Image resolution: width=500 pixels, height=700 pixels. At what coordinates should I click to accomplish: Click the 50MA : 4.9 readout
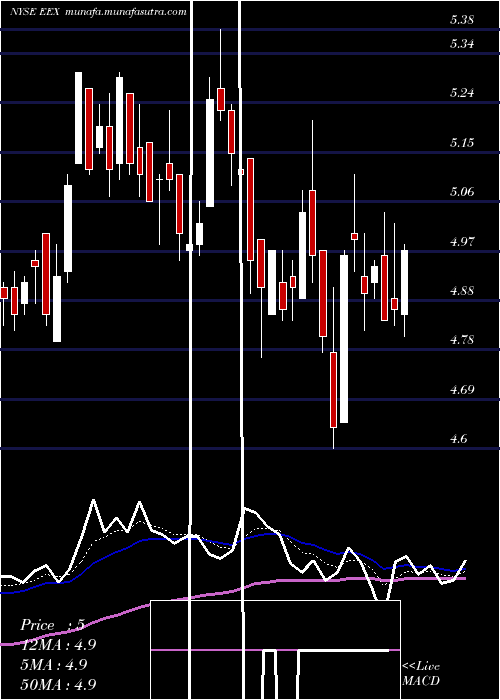coord(58,684)
